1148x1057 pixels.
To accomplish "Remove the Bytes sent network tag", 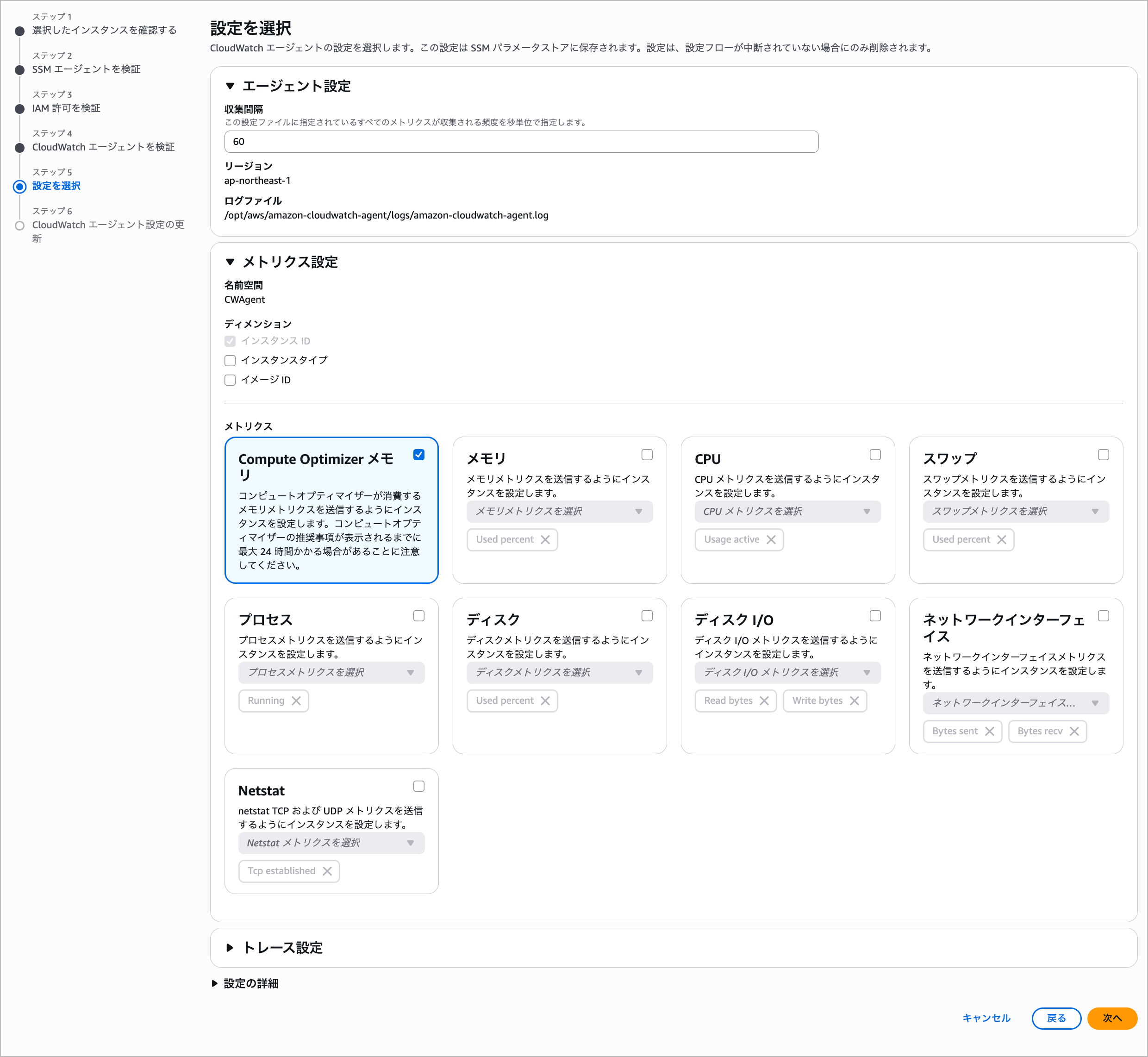I will click(x=989, y=731).
